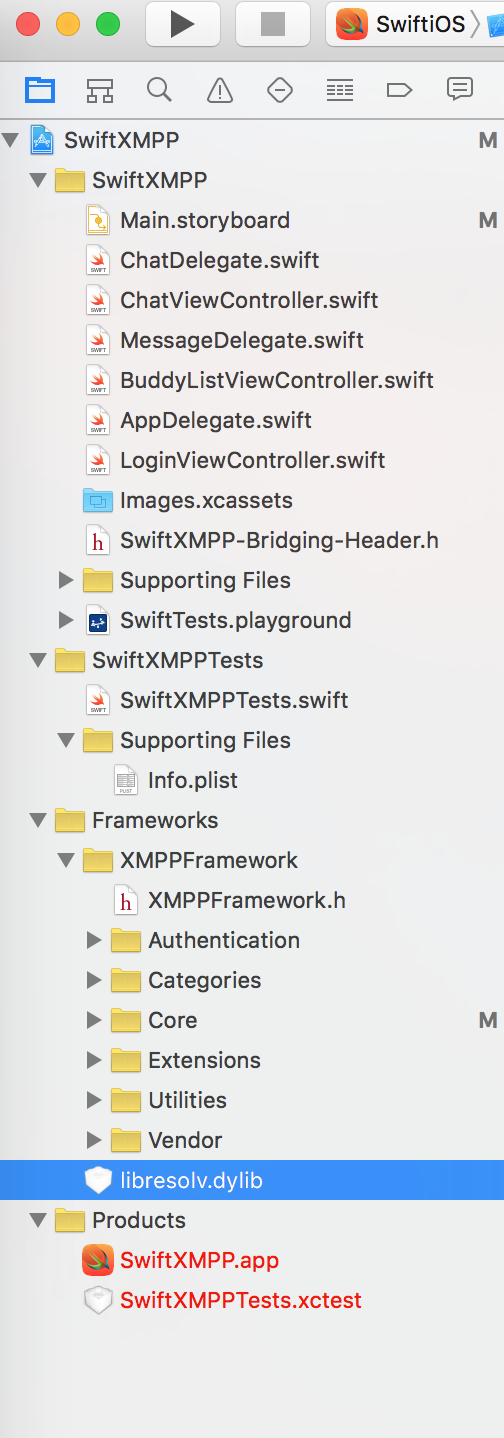
Task: Open ChatDelegate.swift
Action: coord(220,260)
